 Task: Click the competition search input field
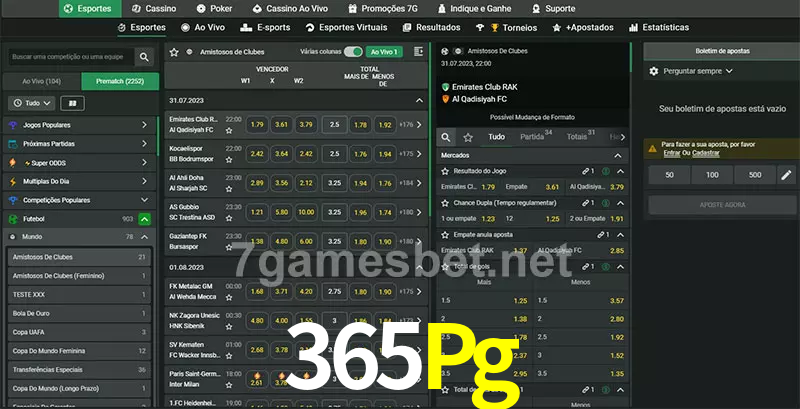[x=70, y=58]
